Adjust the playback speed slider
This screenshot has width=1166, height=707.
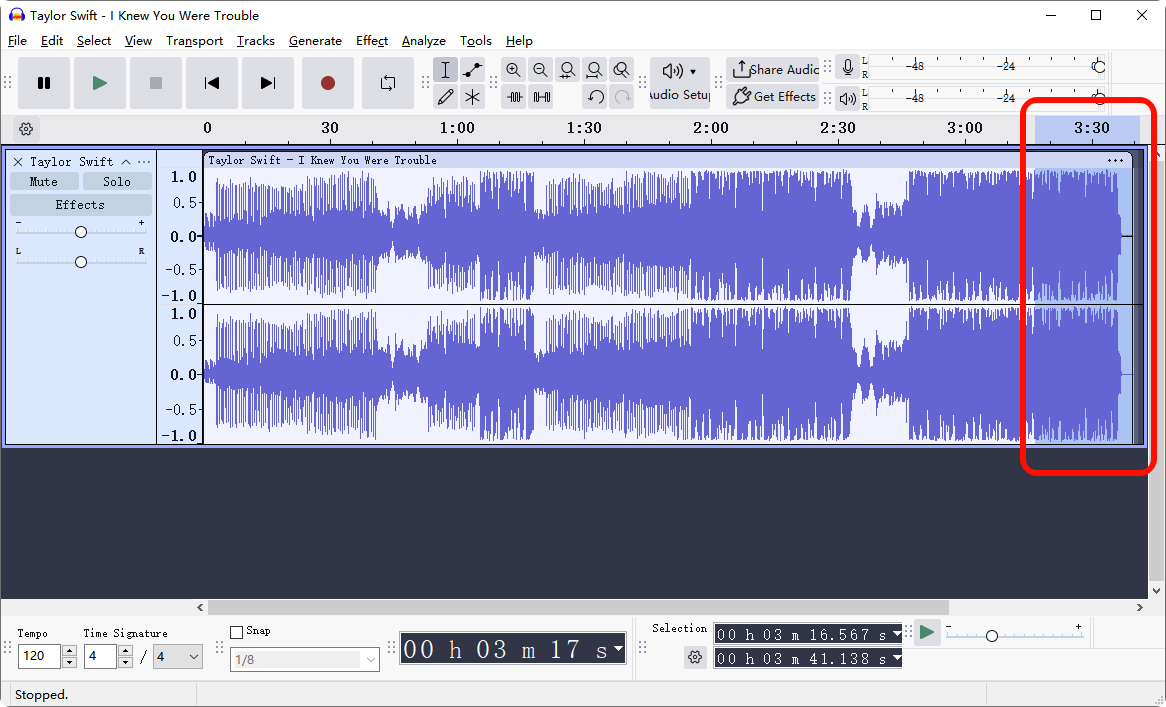(991, 636)
